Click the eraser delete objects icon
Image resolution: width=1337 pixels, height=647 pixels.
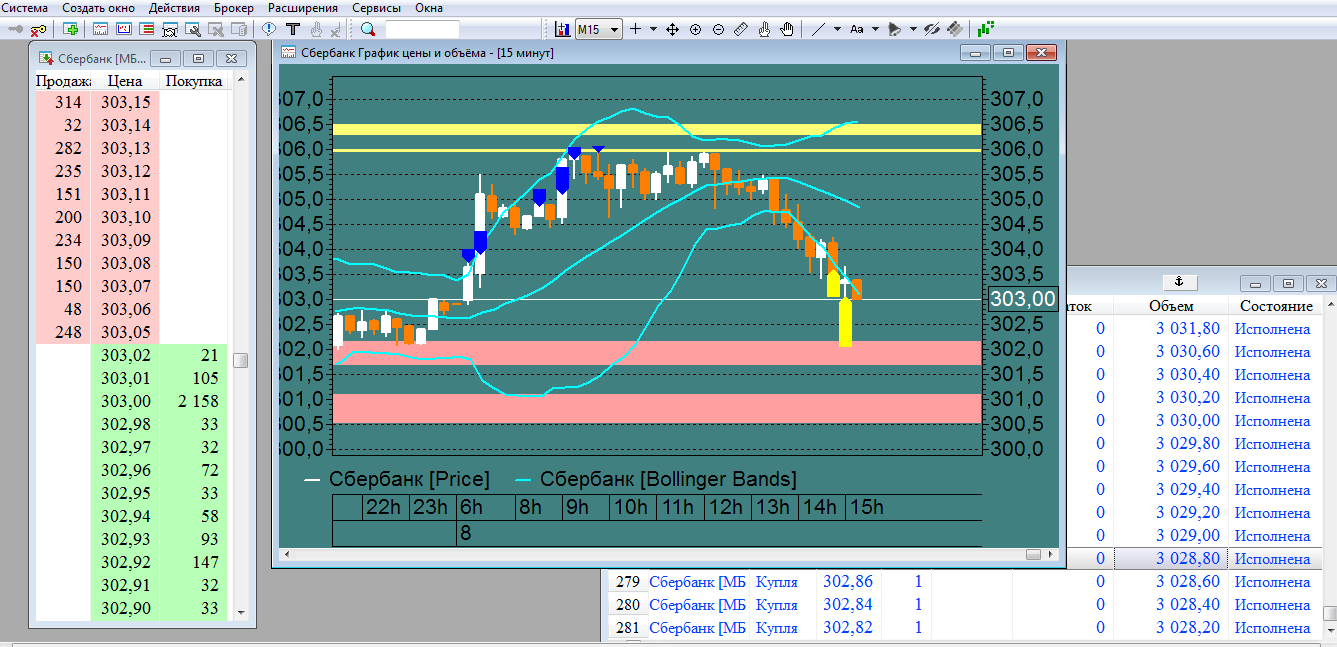[954, 29]
